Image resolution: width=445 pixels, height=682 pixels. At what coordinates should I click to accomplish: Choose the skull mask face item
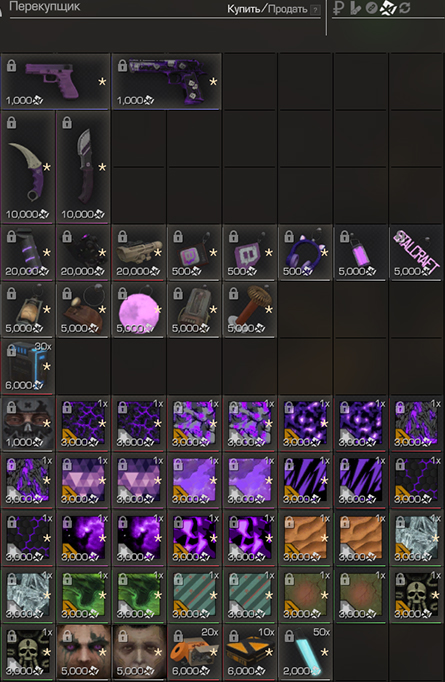tap(28, 423)
